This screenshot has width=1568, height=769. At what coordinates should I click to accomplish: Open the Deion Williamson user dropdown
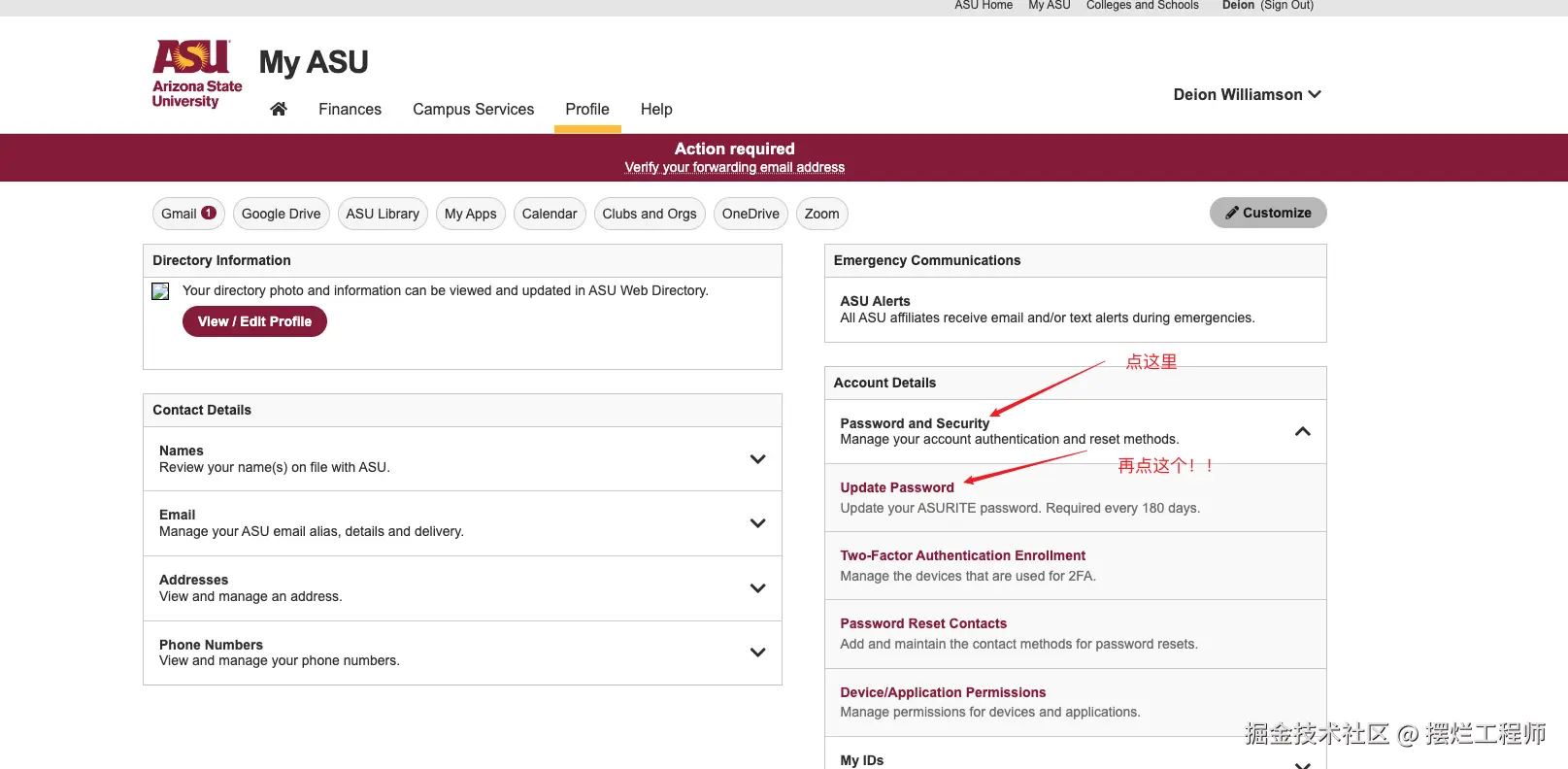click(1247, 94)
